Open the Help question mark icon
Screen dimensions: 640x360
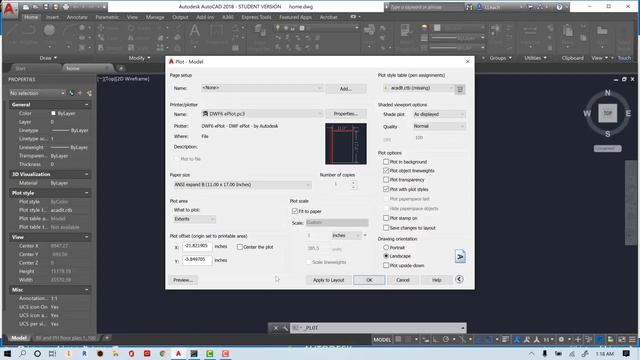[x=559, y=7]
